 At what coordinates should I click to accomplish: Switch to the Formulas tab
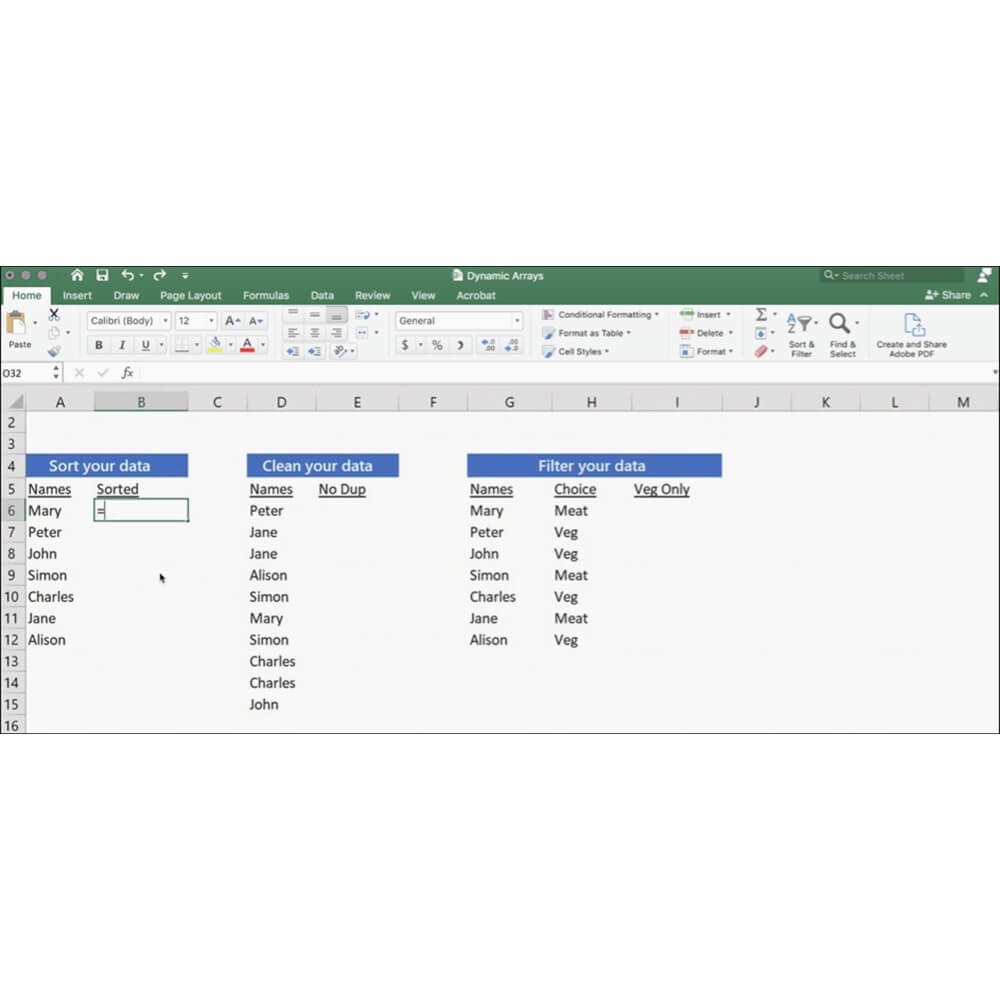pos(266,296)
